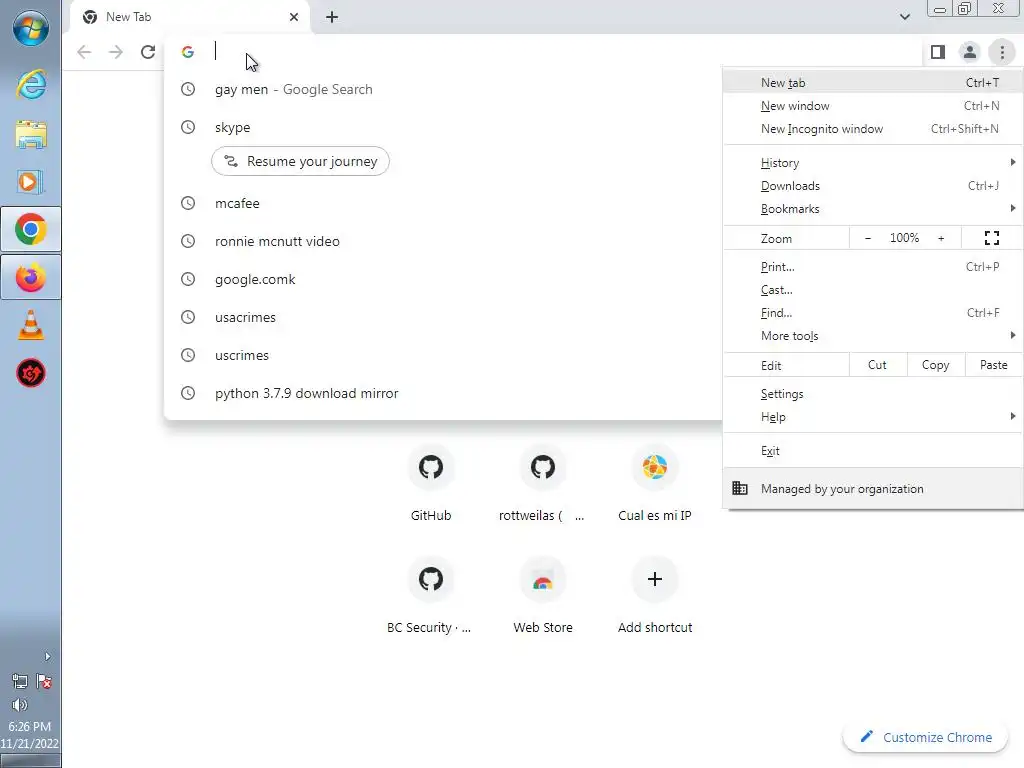Choose New Incognito window
The image size is (1024, 768).
coord(872,129)
